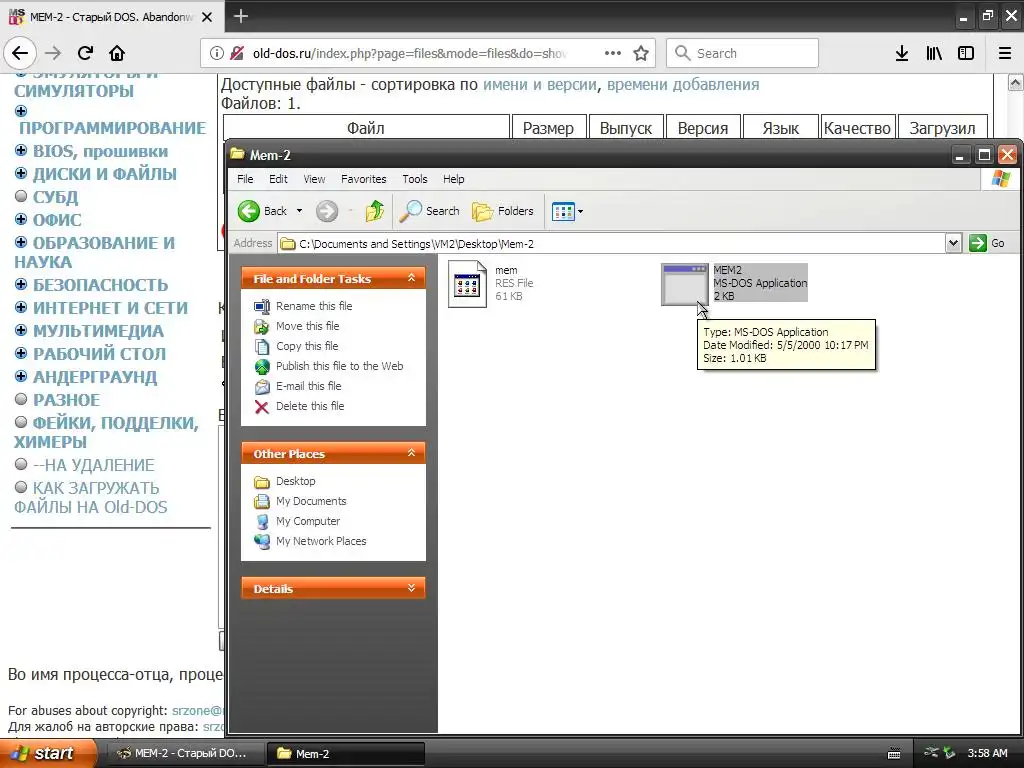Go to Desktop in Other Places
This screenshot has width=1024, height=768.
point(295,481)
